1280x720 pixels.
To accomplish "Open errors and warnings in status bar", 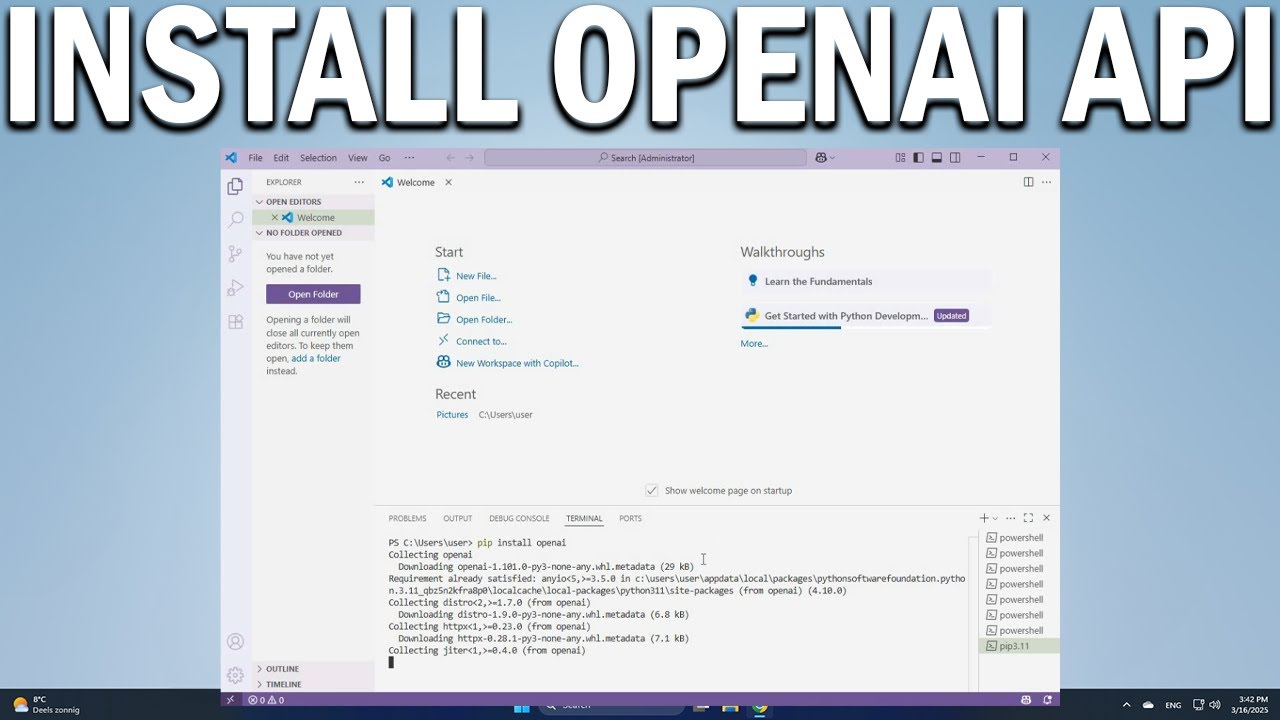I will 267,700.
